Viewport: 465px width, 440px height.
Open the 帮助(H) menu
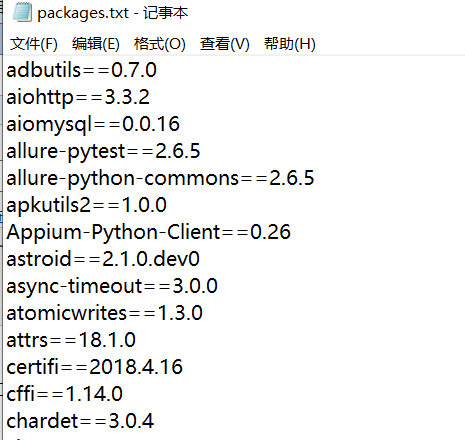point(290,44)
